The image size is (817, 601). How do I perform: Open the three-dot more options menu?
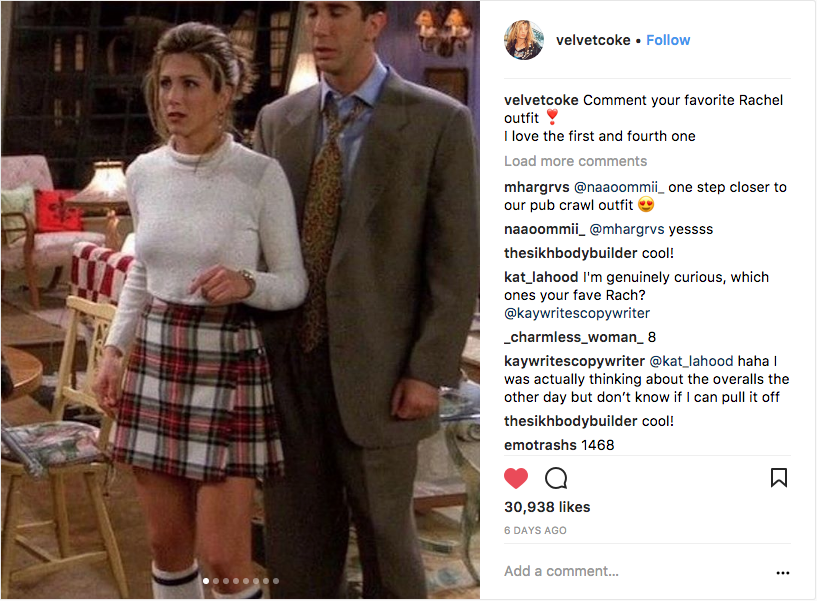point(783,572)
